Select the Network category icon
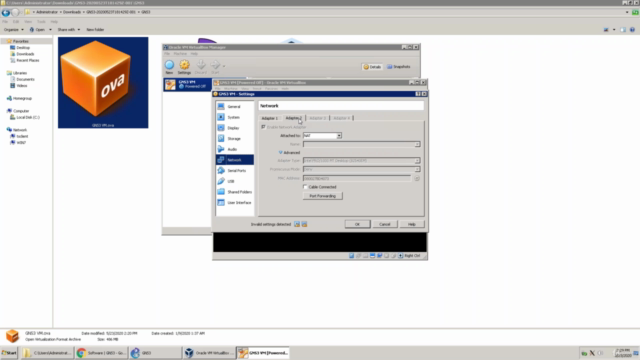Image resolution: width=640 pixels, height=360 pixels. pos(221,160)
